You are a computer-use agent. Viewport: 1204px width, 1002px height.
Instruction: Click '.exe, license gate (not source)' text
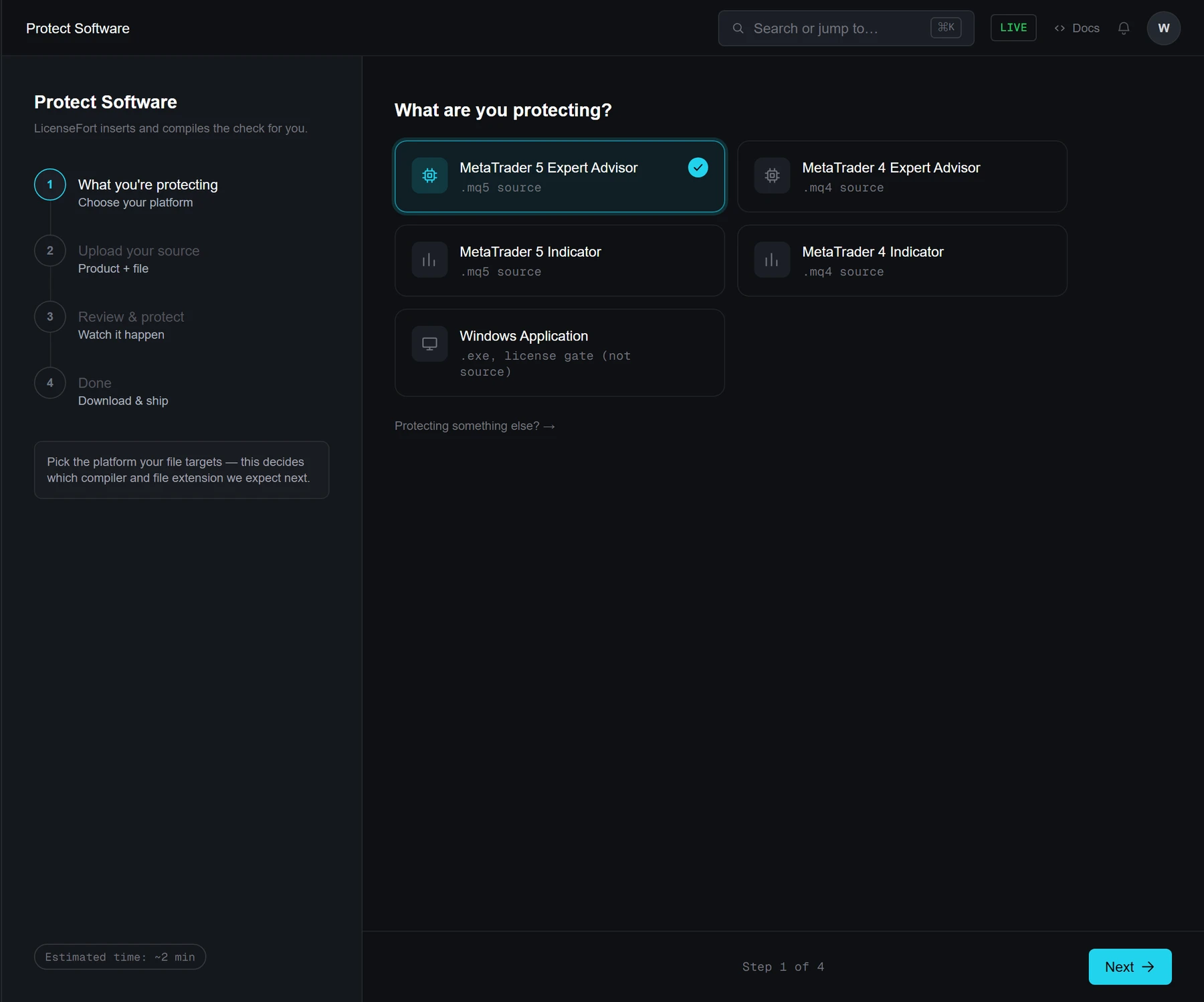[546, 364]
